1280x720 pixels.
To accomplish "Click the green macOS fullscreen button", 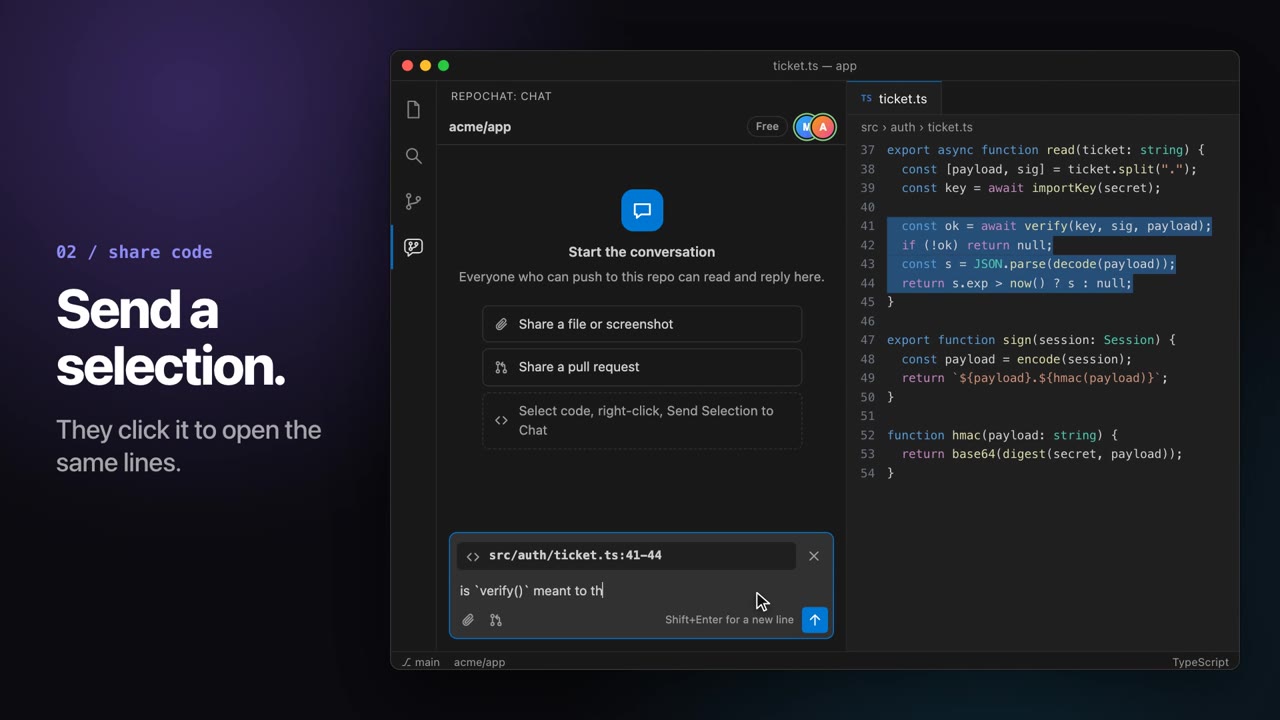I will pyautogui.click(x=443, y=66).
